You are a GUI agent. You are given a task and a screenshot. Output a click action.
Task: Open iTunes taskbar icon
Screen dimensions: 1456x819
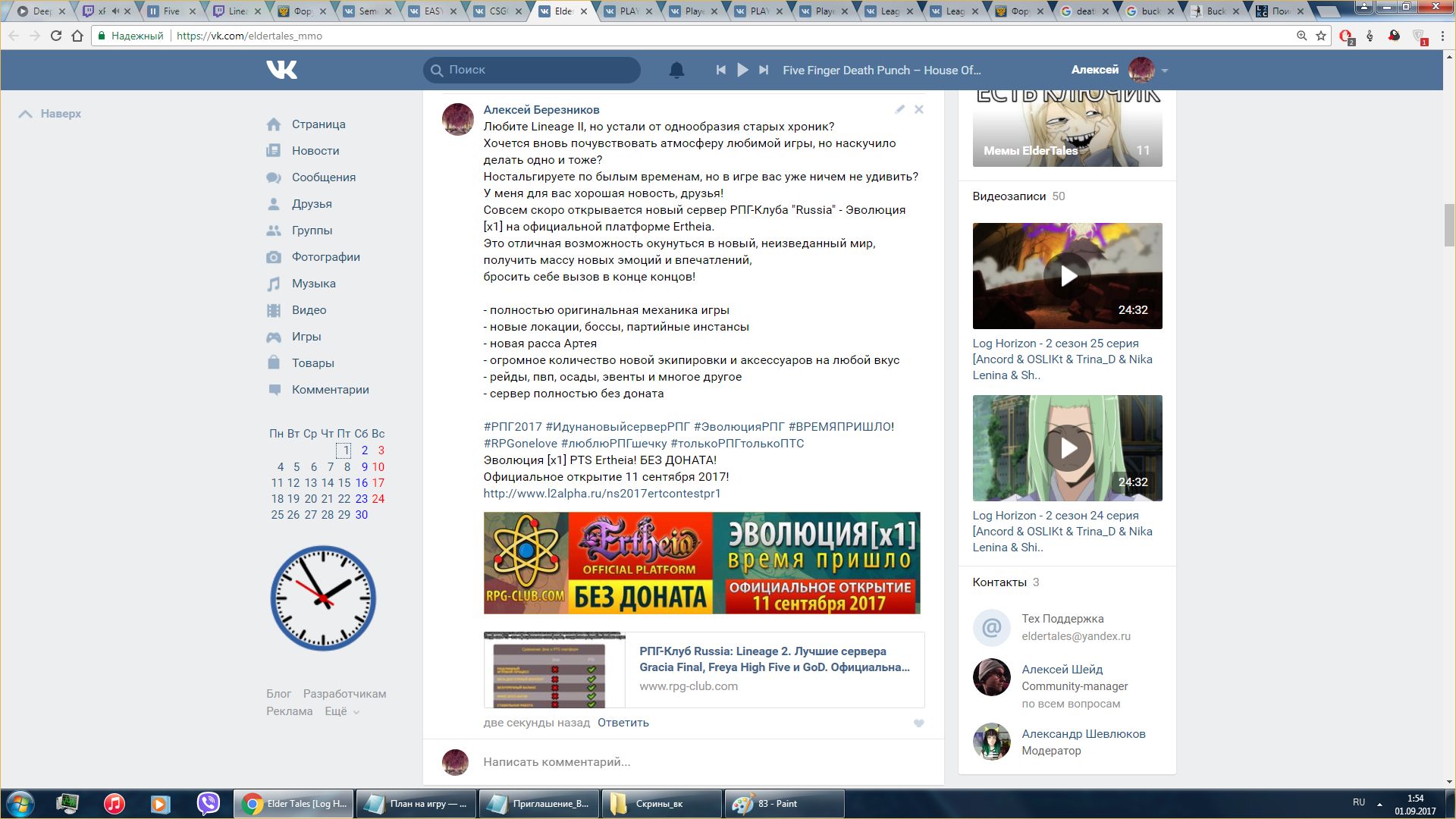115,804
